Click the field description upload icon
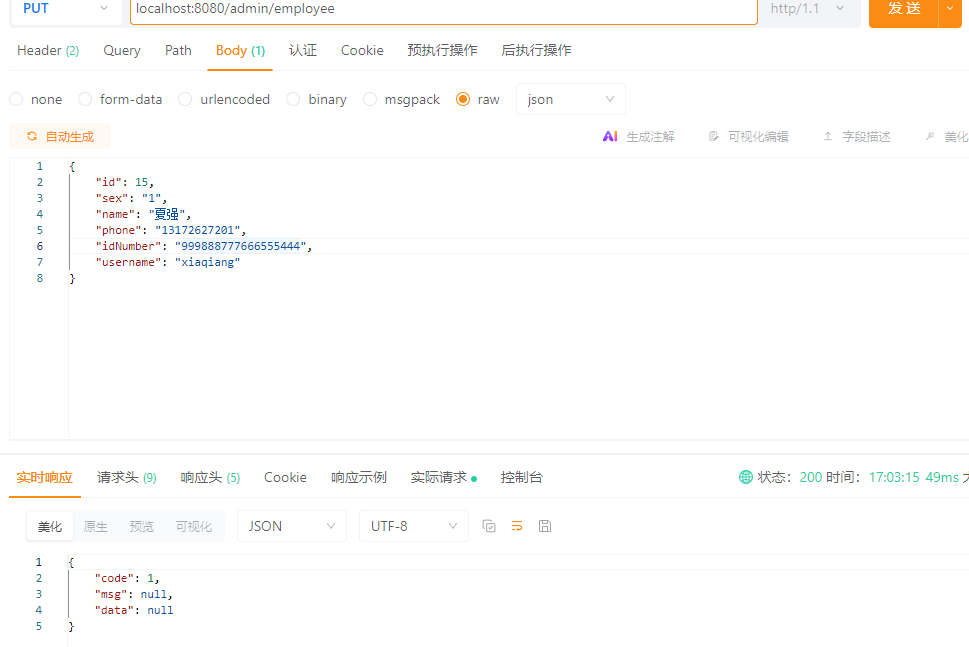This screenshot has width=969, height=647. pos(828,137)
